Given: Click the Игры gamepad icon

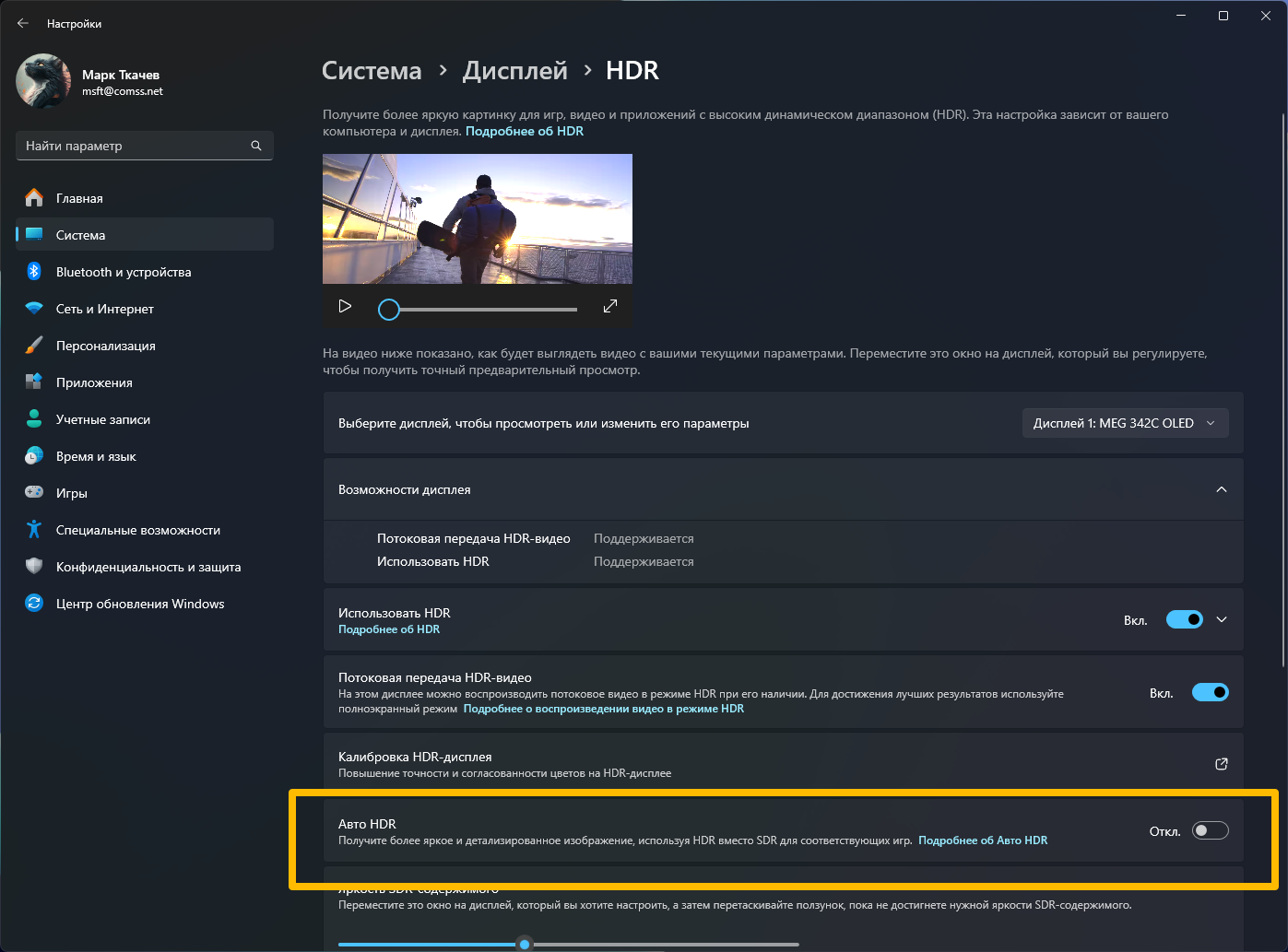Looking at the screenshot, I should pyautogui.click(x=34, y=492).
